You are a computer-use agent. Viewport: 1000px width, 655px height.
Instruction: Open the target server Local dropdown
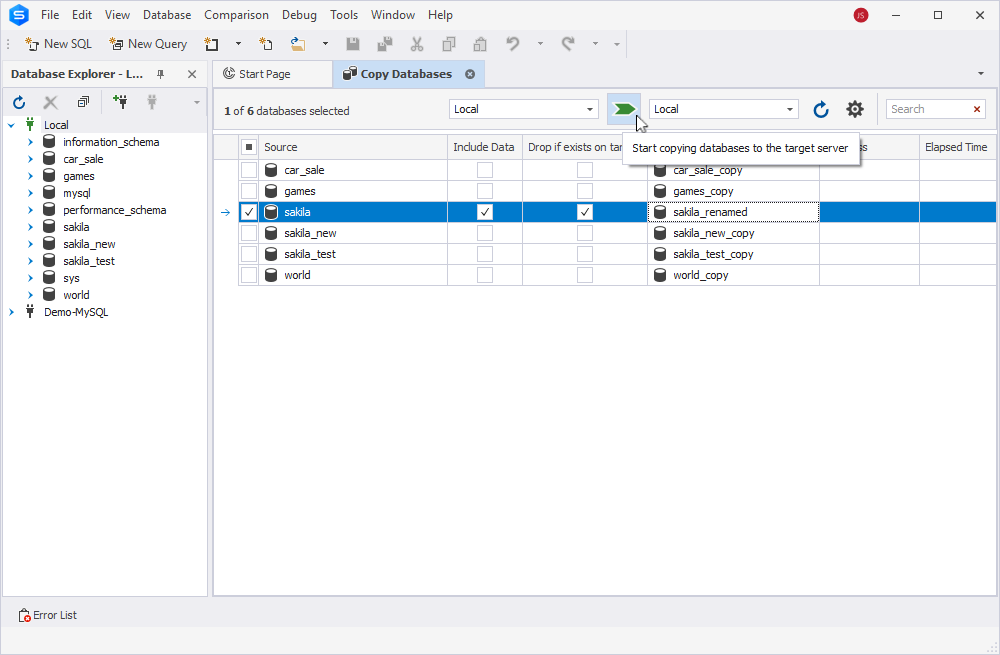pyautogui.click(x=724, y=109)
